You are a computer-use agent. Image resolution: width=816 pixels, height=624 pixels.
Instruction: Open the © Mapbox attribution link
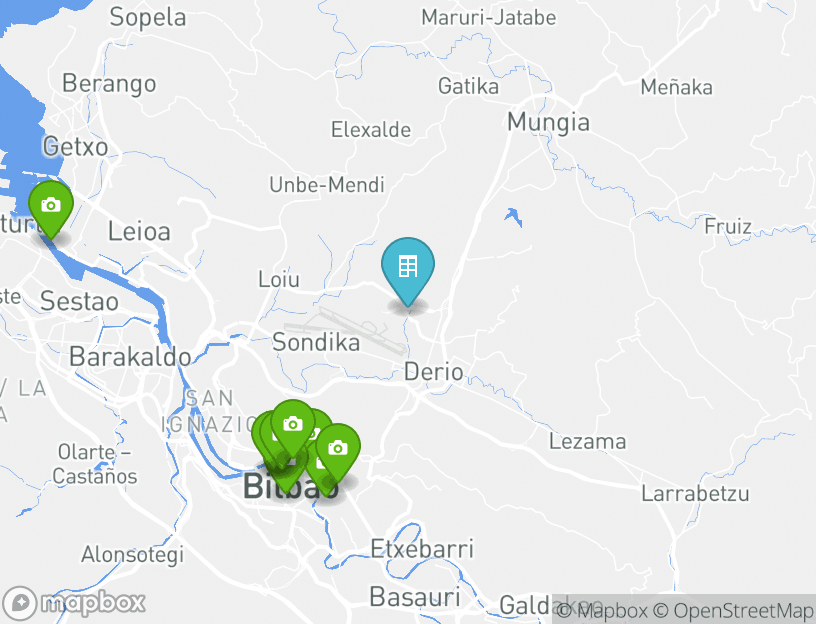(602, 610)
